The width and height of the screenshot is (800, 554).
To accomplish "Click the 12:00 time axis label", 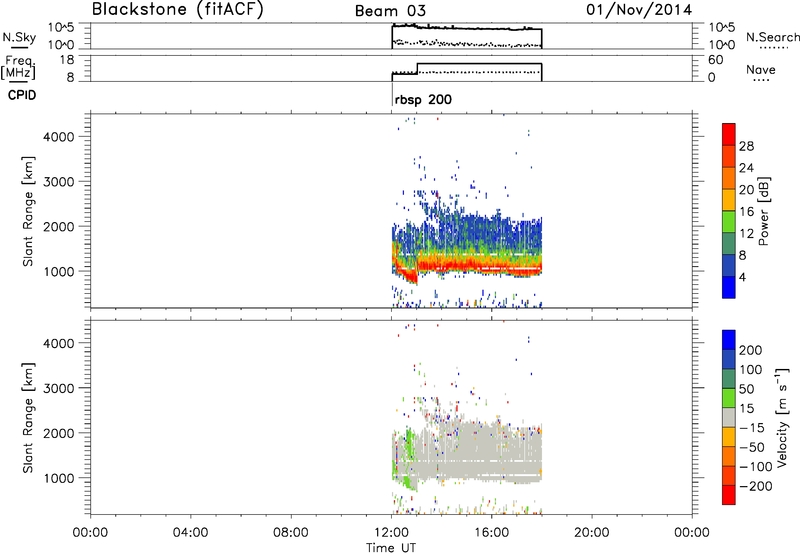I will click(x=391, y=533).
